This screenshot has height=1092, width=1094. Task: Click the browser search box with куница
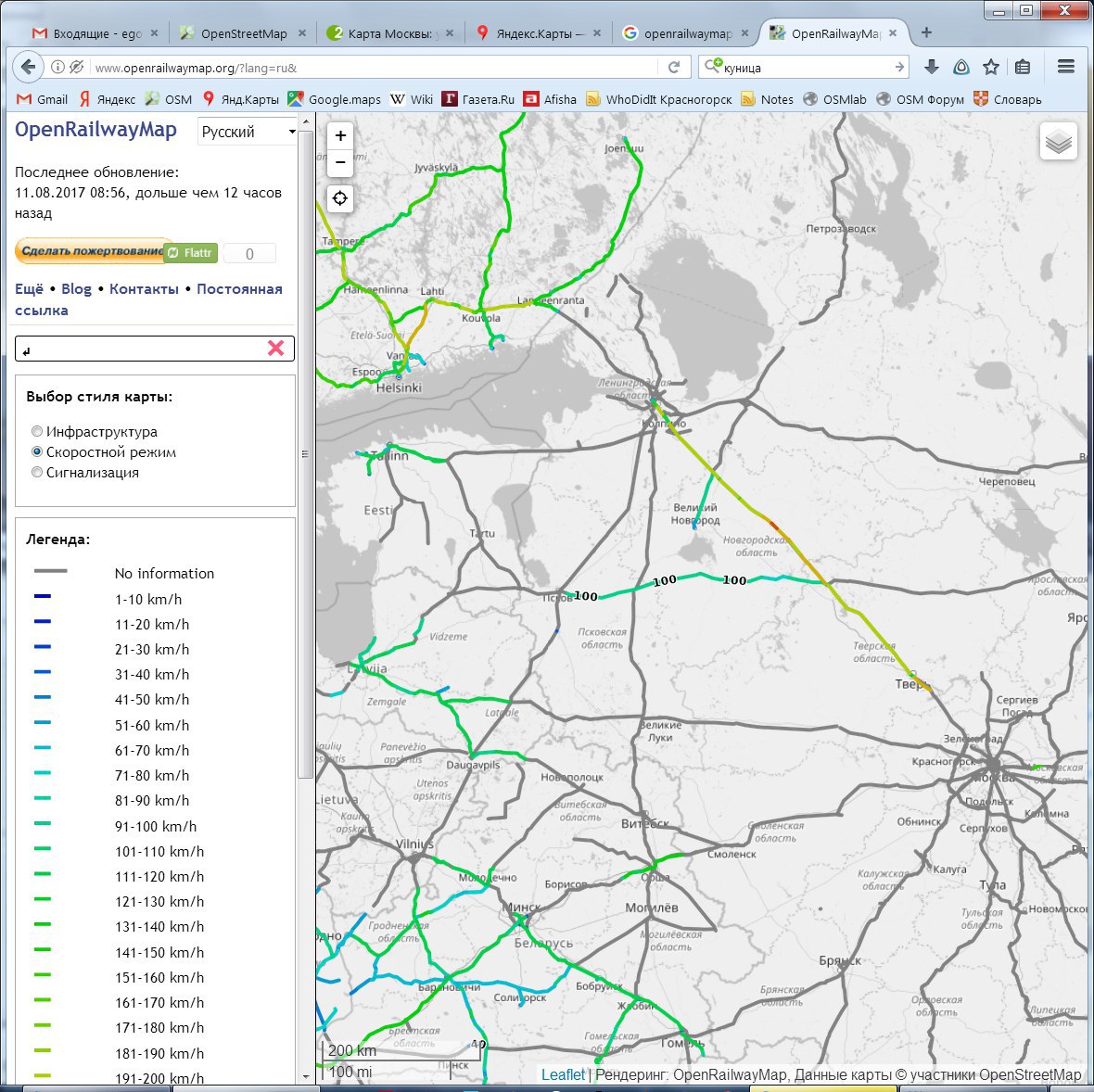tap(806, 68)
